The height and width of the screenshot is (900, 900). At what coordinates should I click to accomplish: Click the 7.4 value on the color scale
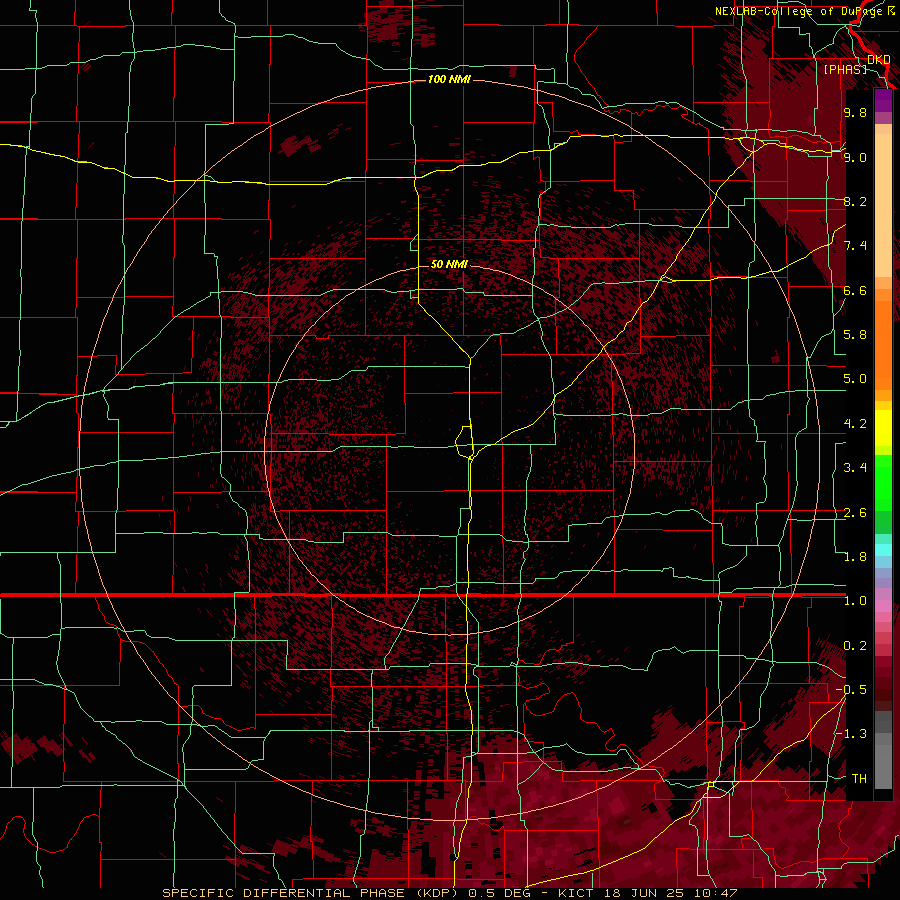[855, 246]
